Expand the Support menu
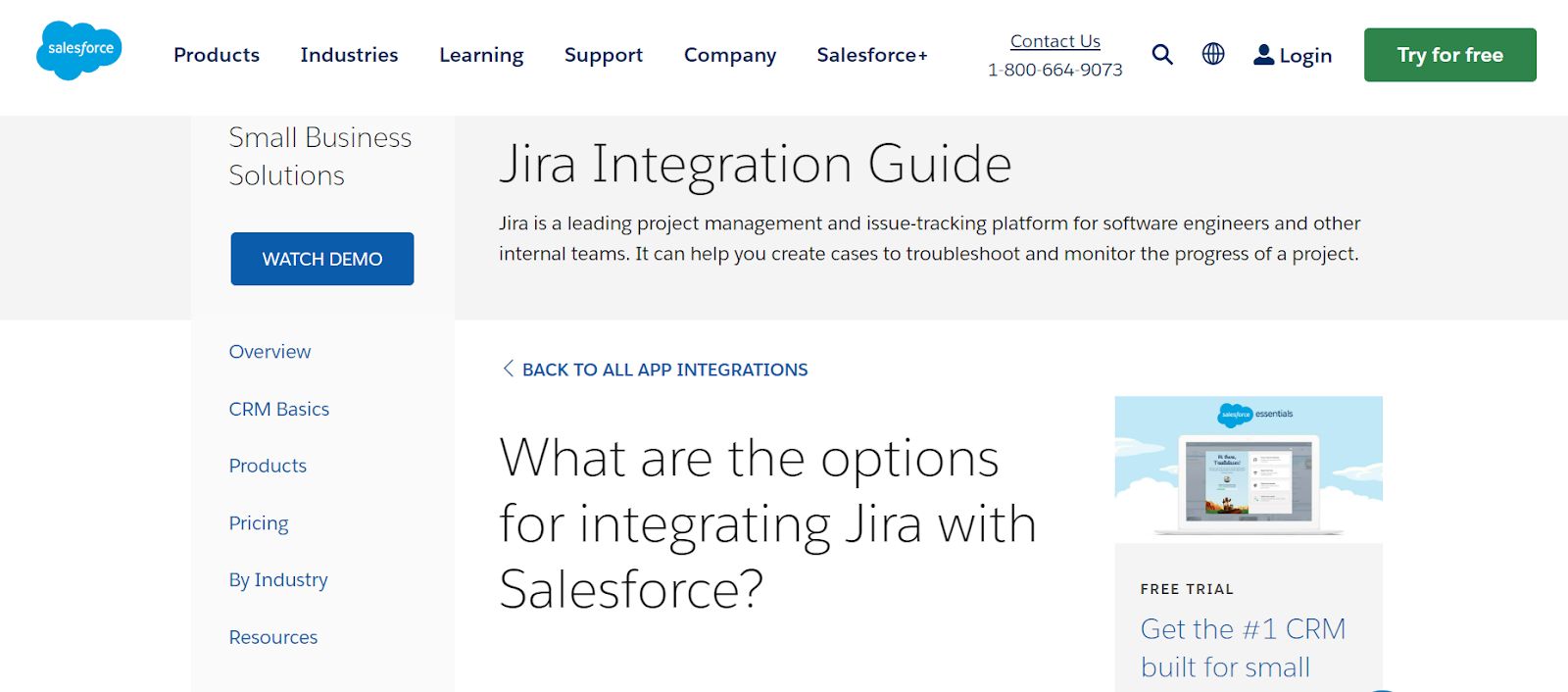This screenshot has height=692, width=1568. (x=604, y=55)
